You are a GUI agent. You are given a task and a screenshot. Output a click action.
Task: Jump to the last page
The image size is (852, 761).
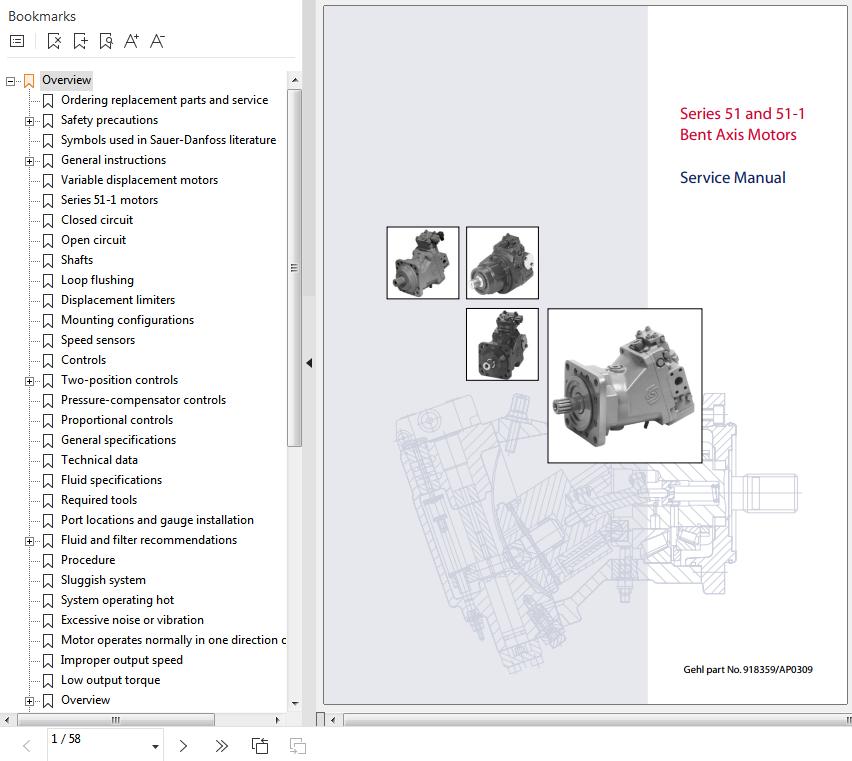[x=221, y=745]
